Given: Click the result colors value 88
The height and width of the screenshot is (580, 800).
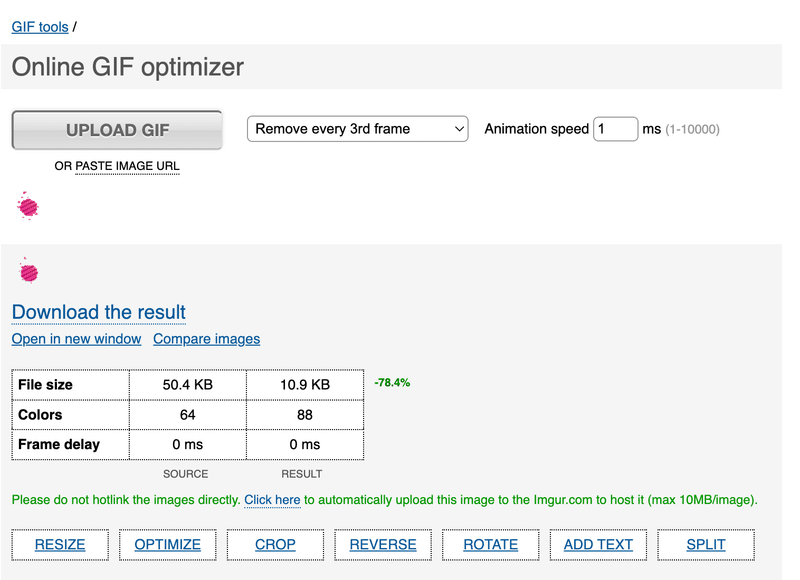Looking at the screenshot, I should point(305,415).
